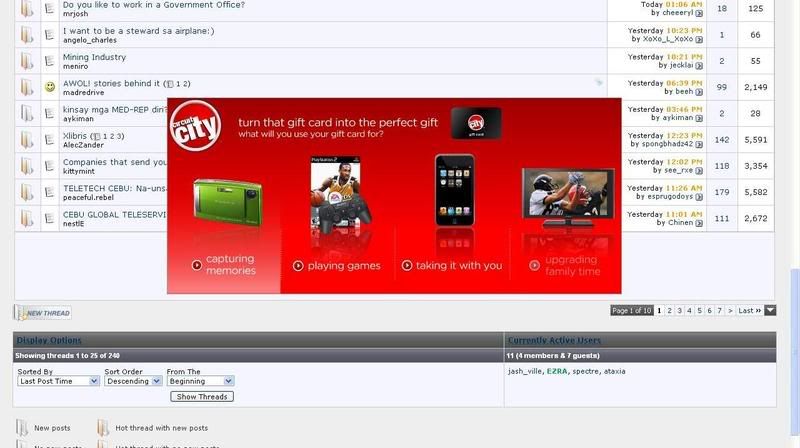Click the green camera image in ad

tap(228, 202)
